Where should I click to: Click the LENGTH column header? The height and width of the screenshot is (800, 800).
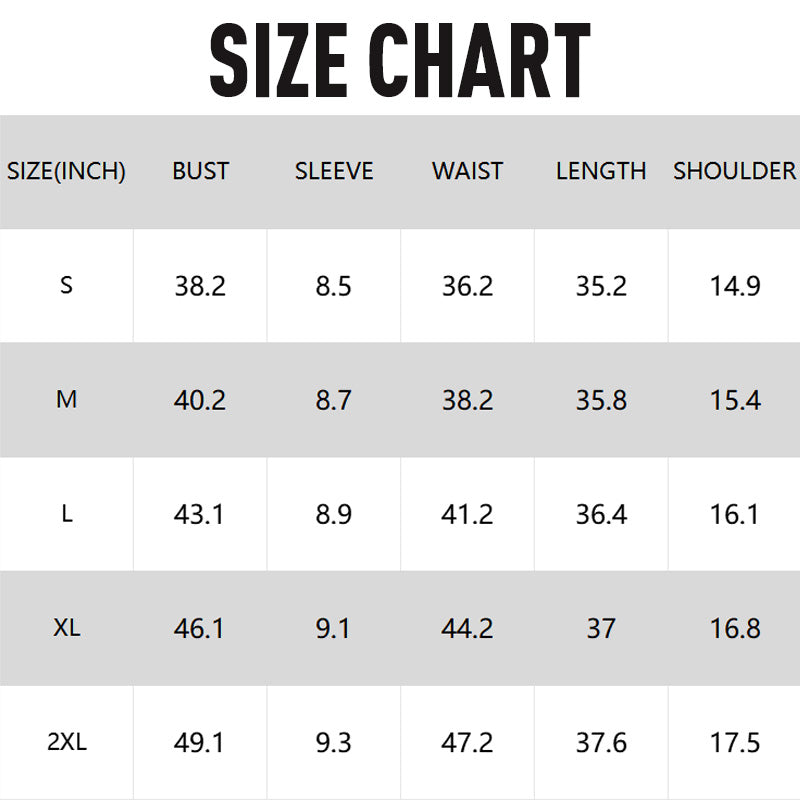click(x=601, y=171)
